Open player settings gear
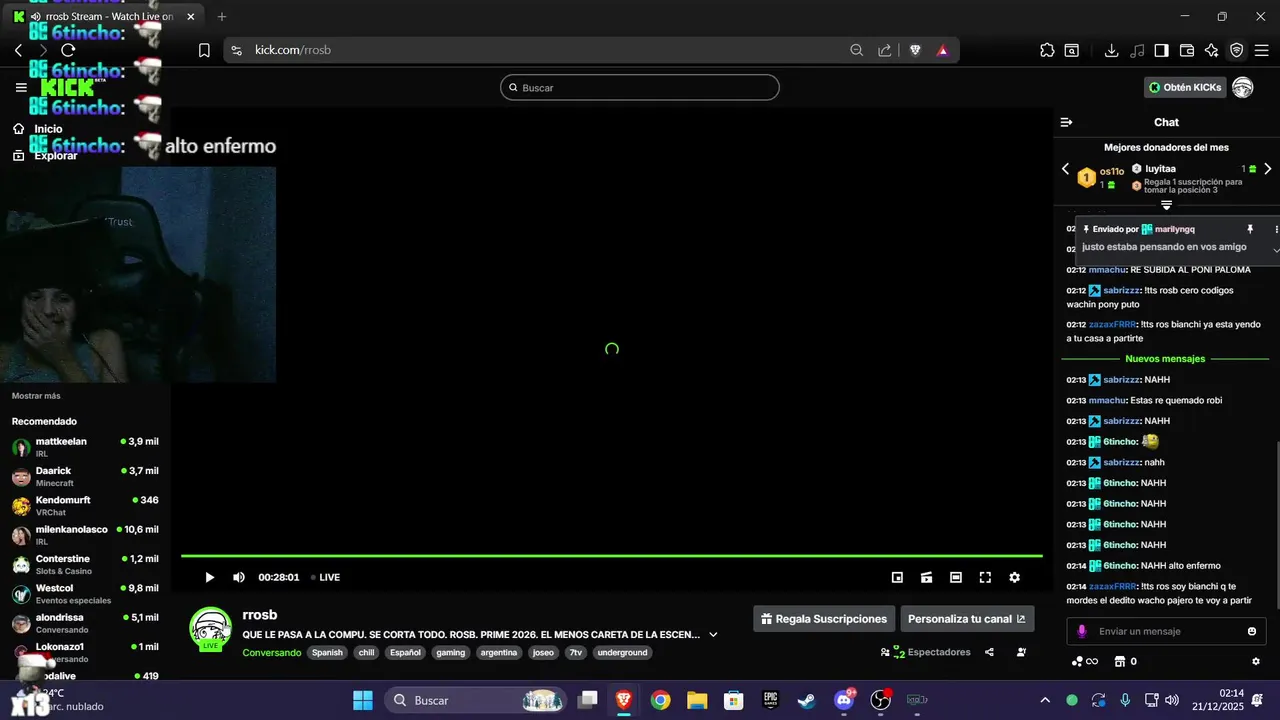 click(x=1014, y=577)
